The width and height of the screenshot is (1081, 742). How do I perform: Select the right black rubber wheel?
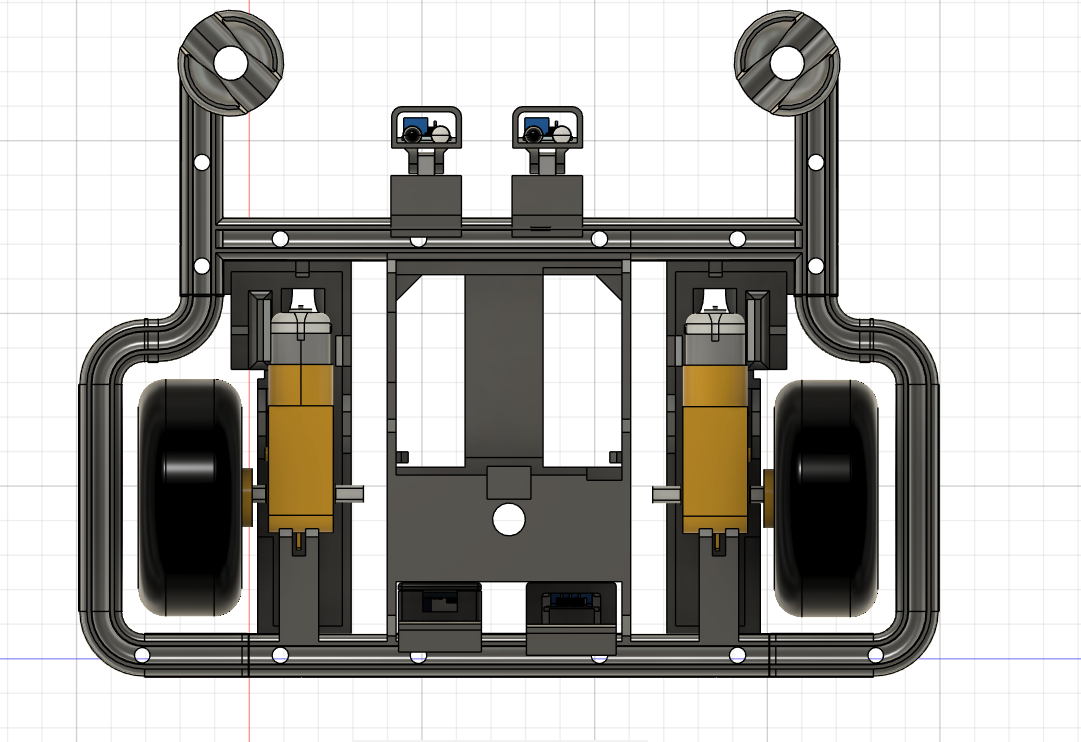[x=825, y=495]
